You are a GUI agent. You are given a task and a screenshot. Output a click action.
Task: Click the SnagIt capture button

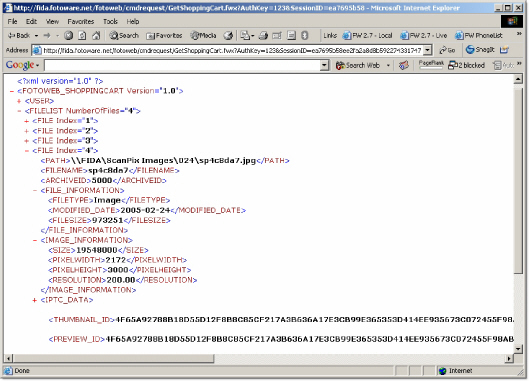480,50
